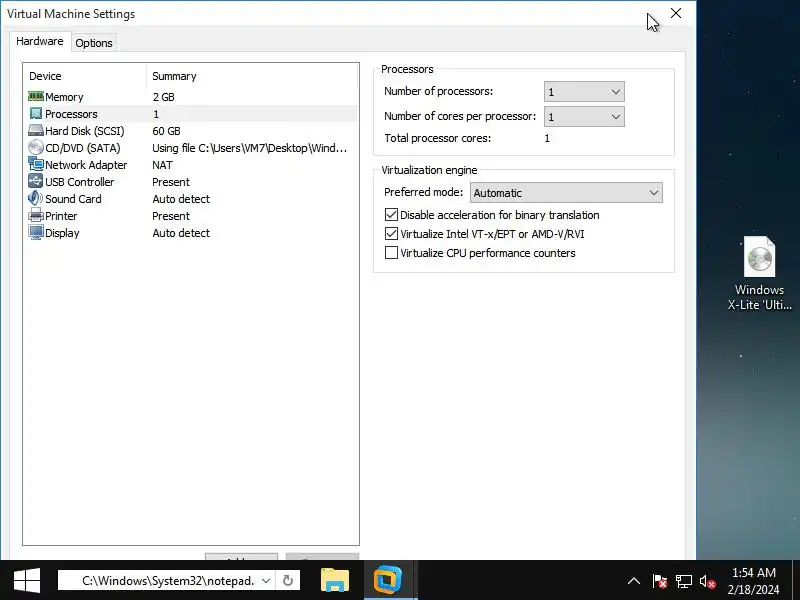This screenshot has height=600, width=800.
Task: Show hidden system tray icons
Action: tap(634, 581)
